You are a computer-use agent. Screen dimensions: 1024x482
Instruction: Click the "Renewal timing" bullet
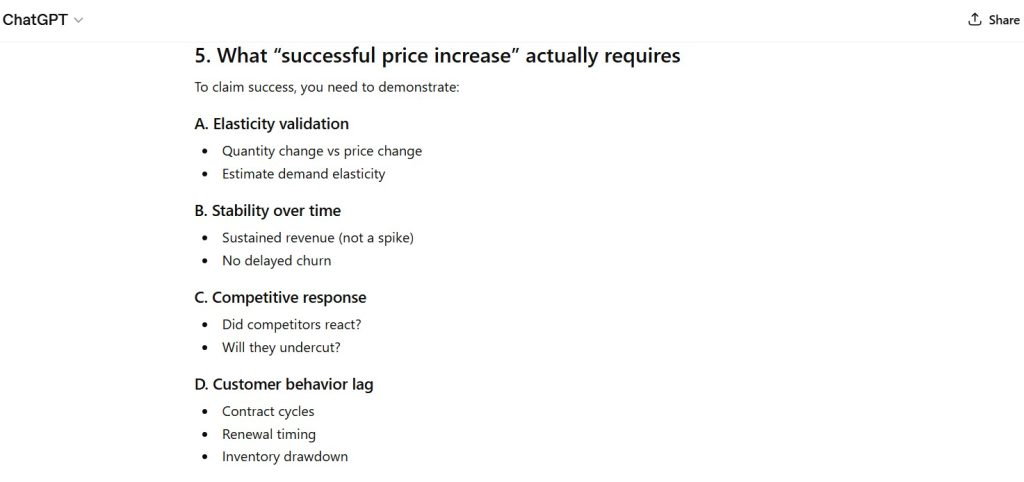(x=268, y=434)
